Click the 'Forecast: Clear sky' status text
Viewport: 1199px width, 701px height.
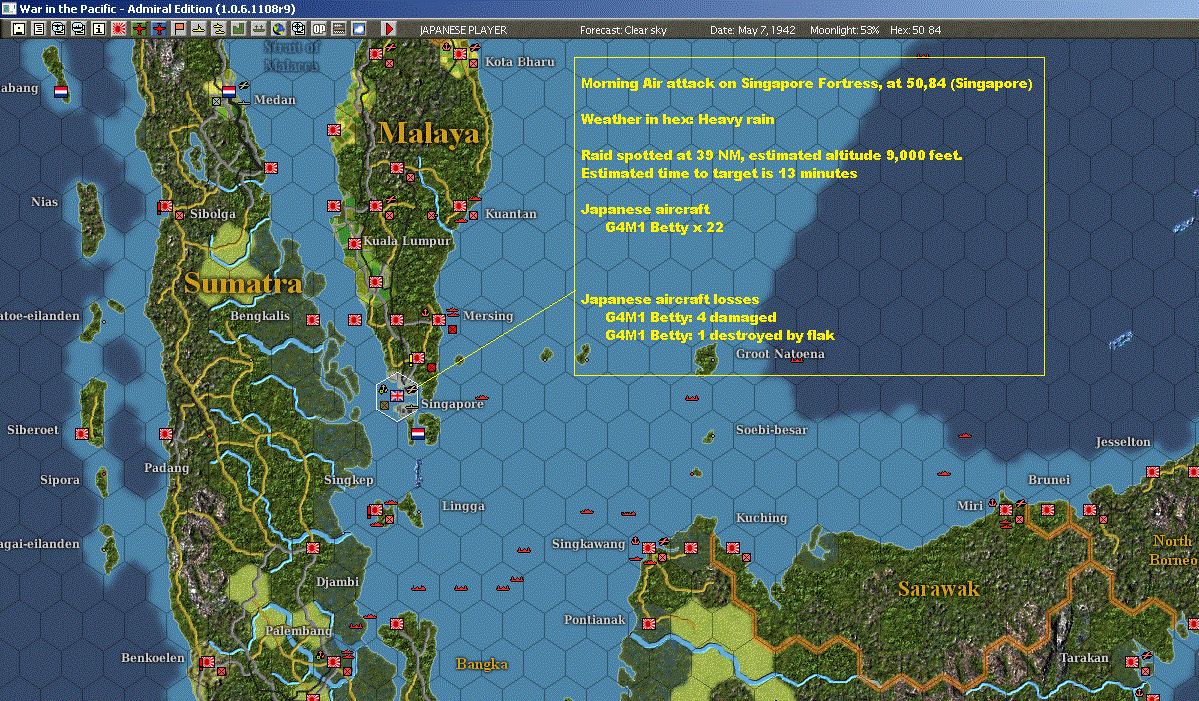623,30
